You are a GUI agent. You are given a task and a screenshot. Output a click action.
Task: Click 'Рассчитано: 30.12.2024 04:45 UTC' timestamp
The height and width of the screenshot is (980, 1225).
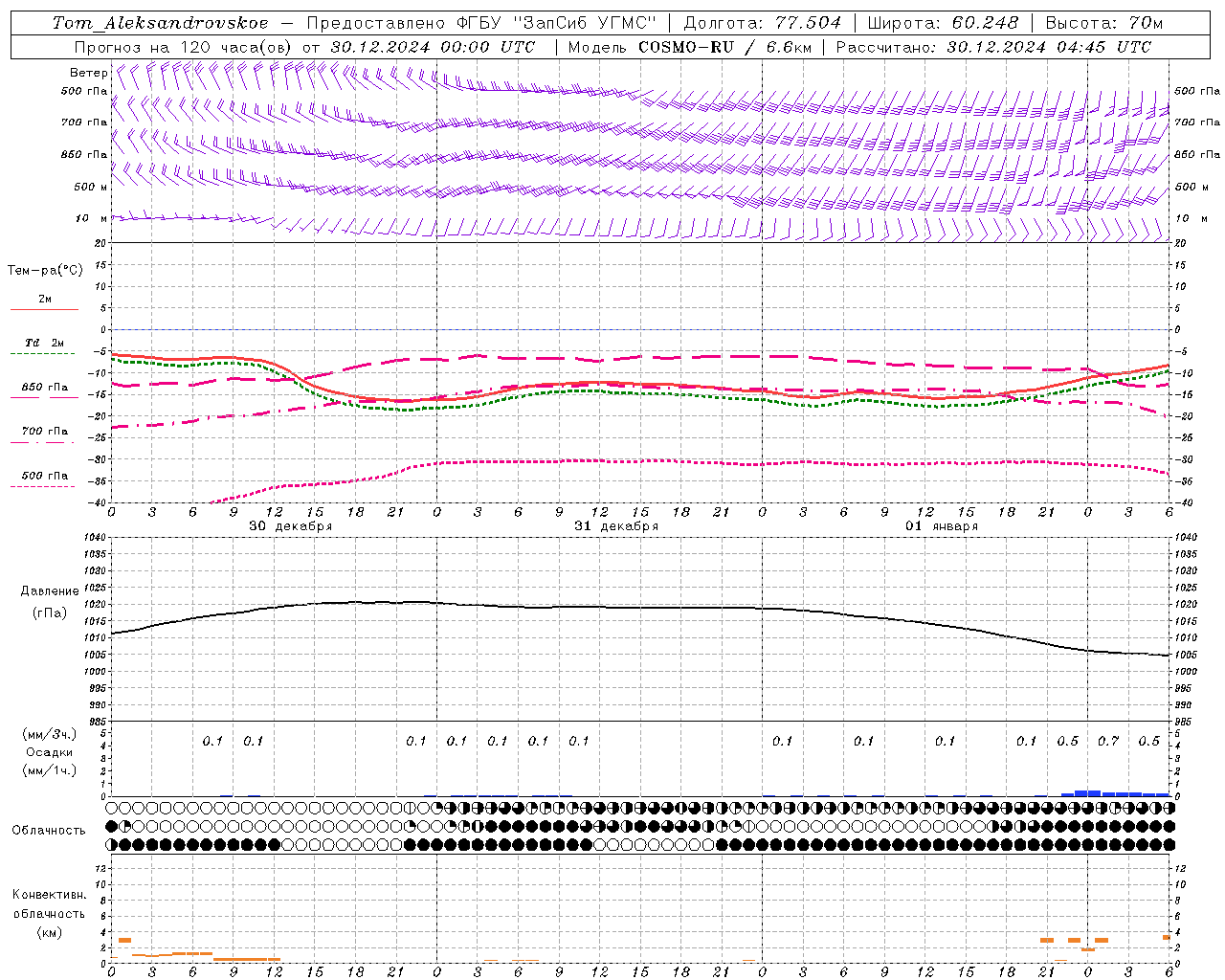coord(993,47)
